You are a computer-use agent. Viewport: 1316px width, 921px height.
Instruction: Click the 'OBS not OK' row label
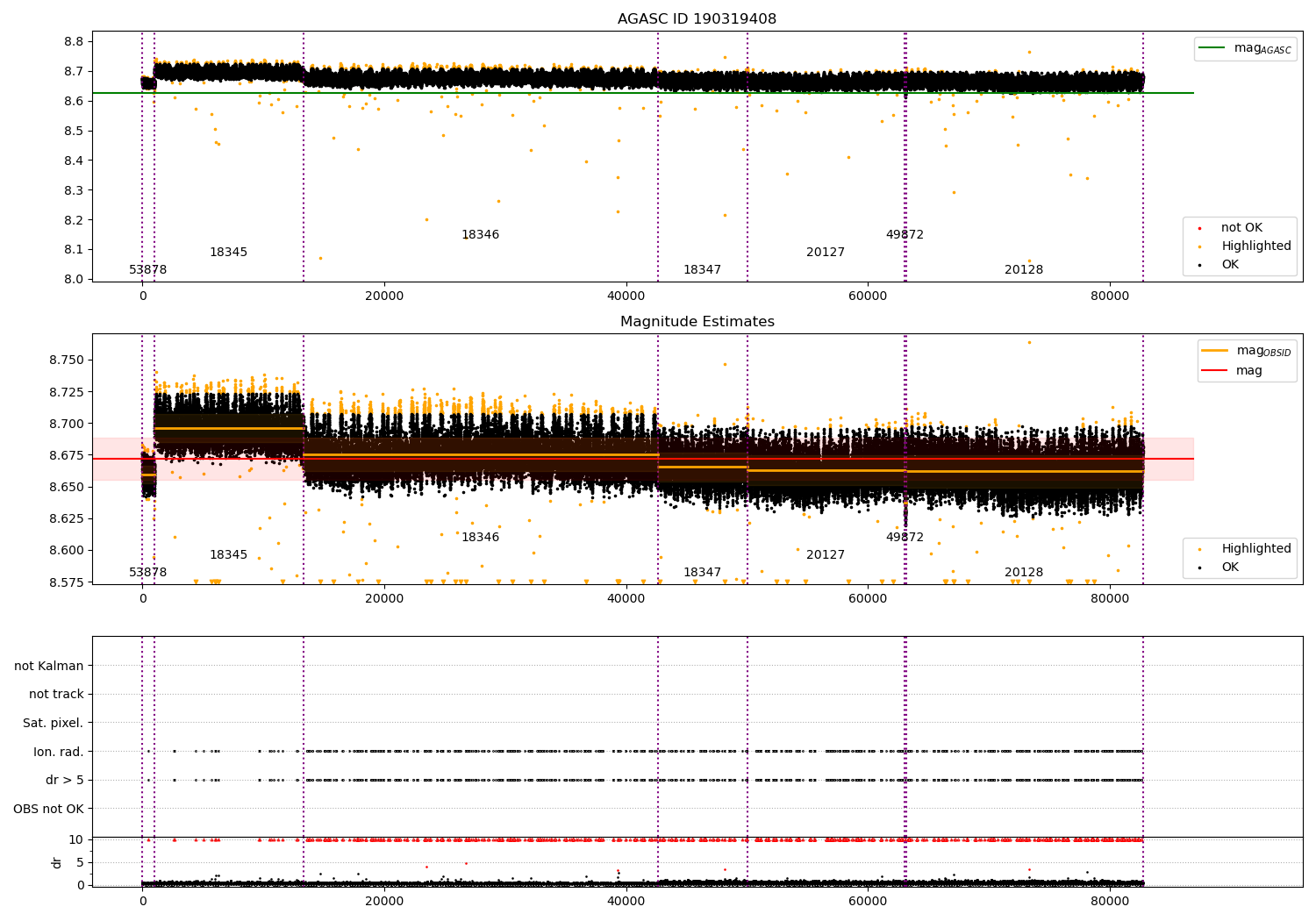48,809
